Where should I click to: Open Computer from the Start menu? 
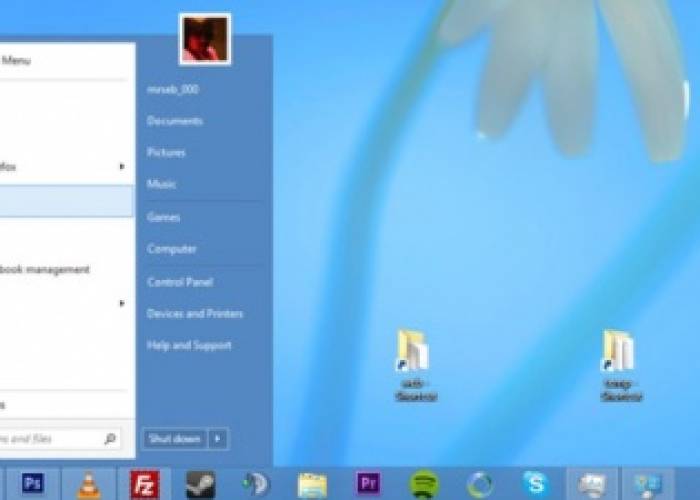(x=171, y=249)
